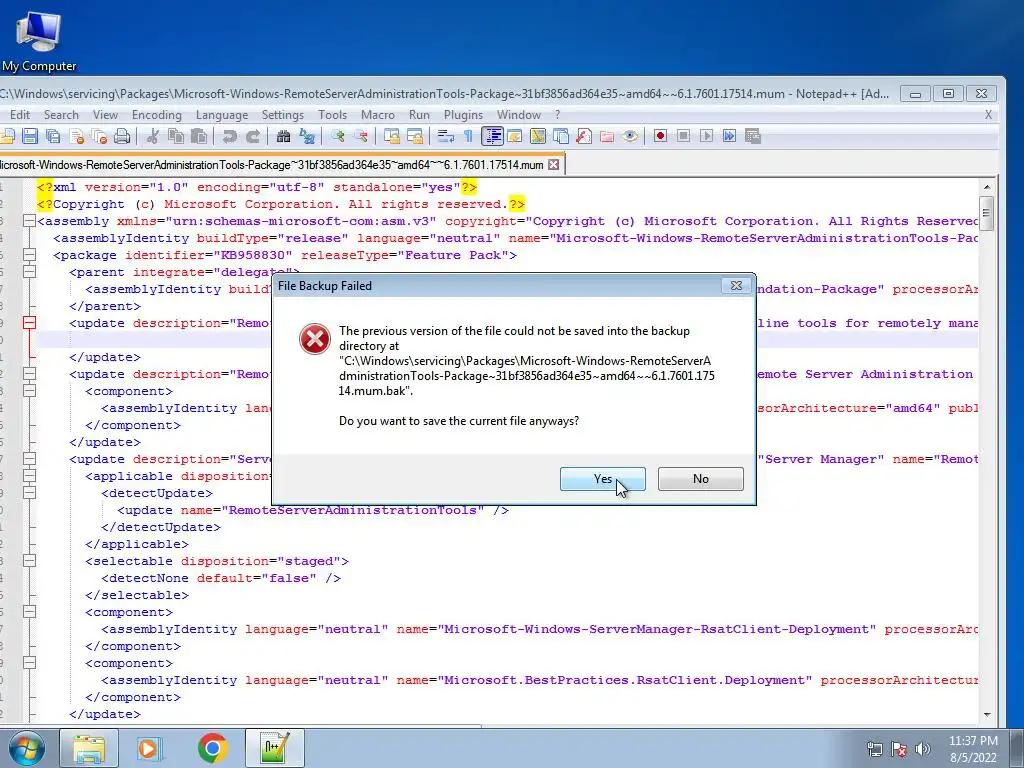Viewport: 1024px width, 768px height.
Task: Enable synchronized vertical scrolling icon
Action: pos(392,136)
